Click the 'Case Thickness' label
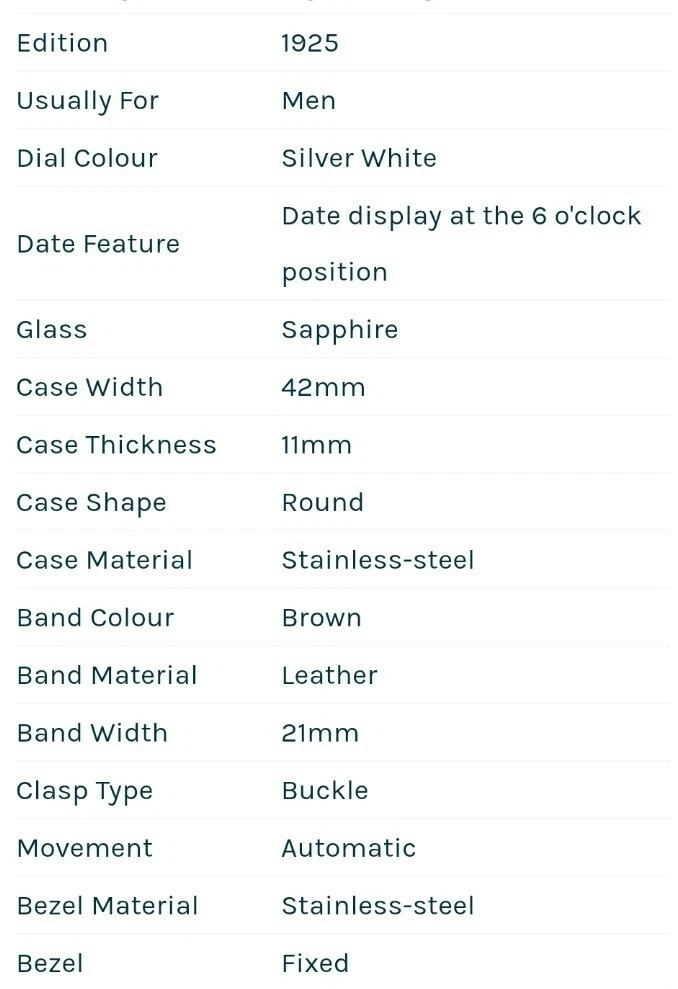 116,445
